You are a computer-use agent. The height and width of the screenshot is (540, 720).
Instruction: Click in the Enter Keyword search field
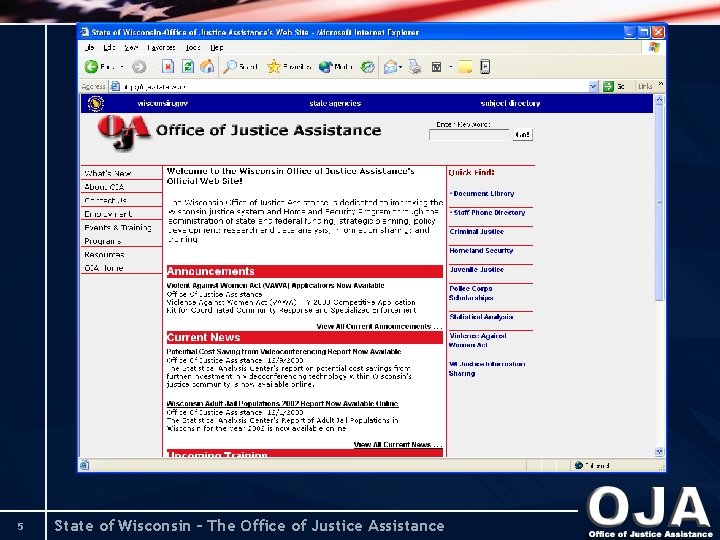pos(470,135)
